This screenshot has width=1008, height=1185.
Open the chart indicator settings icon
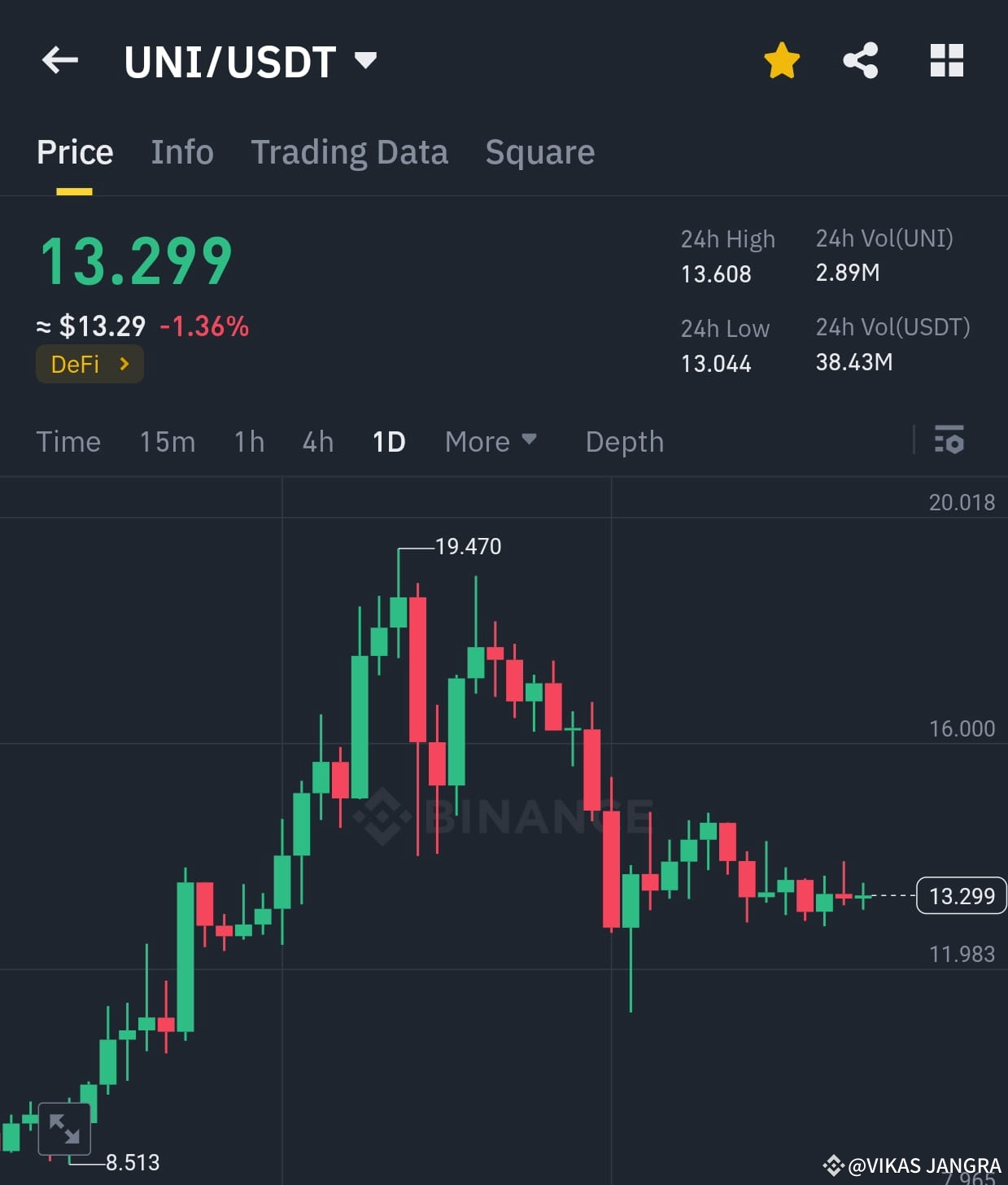[x=949, y=440]
